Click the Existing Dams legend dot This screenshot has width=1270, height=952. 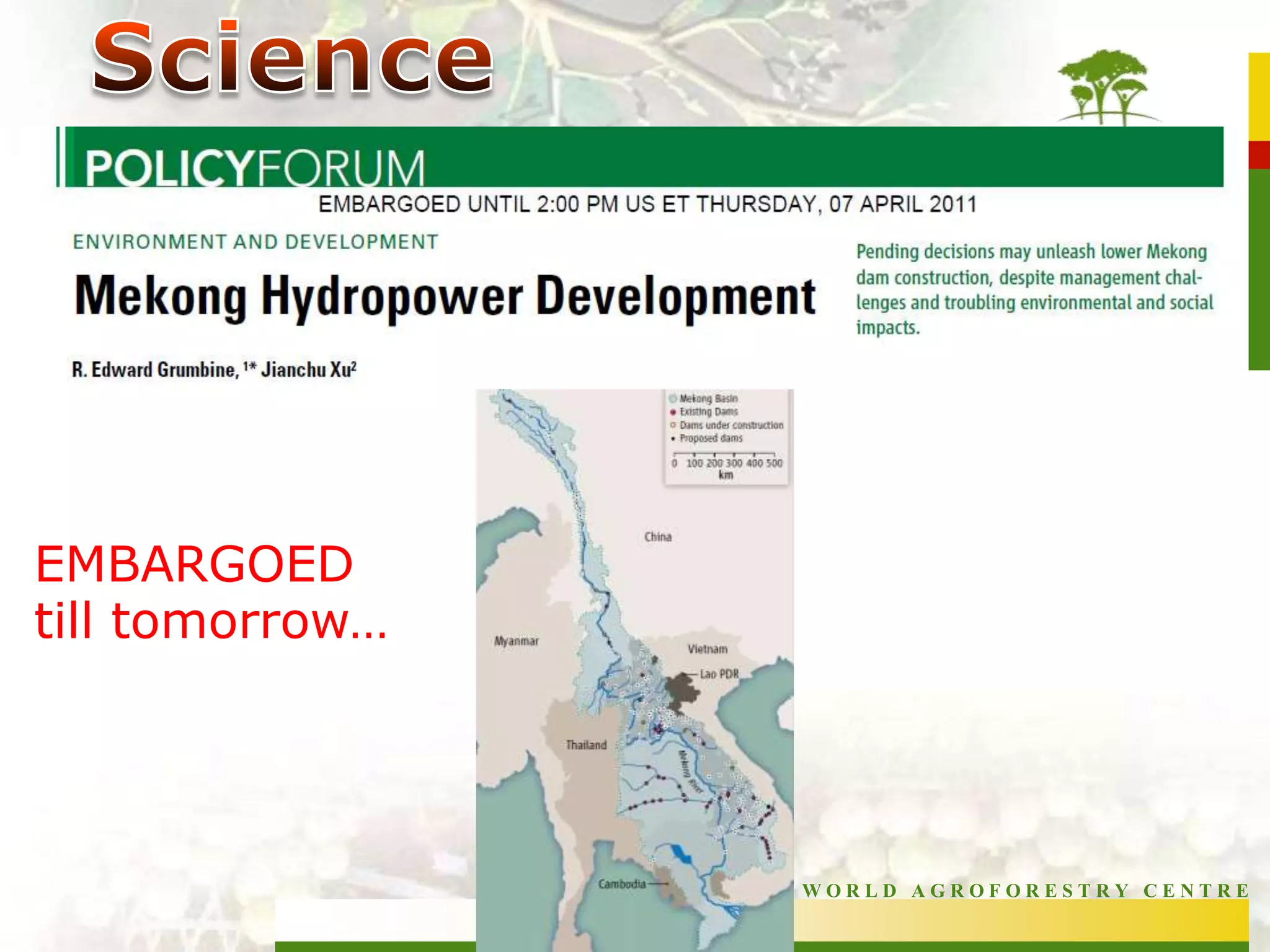(x=673, y=412)
